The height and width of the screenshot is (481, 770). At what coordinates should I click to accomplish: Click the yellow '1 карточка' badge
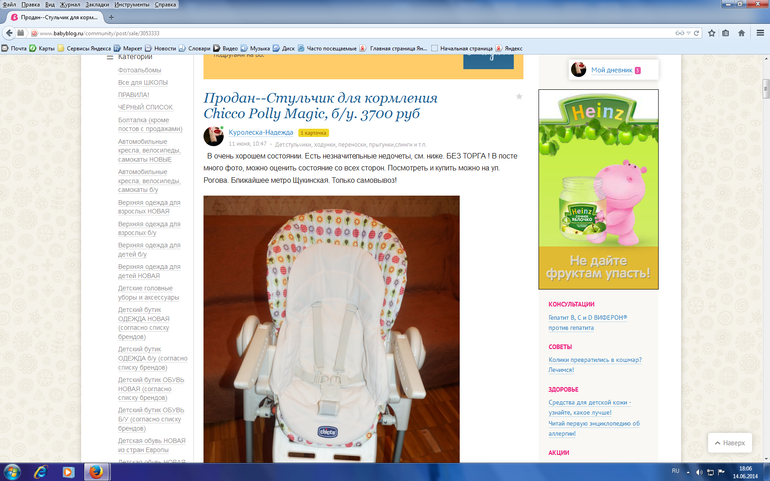pyautogui.click(x=313, y=133)
